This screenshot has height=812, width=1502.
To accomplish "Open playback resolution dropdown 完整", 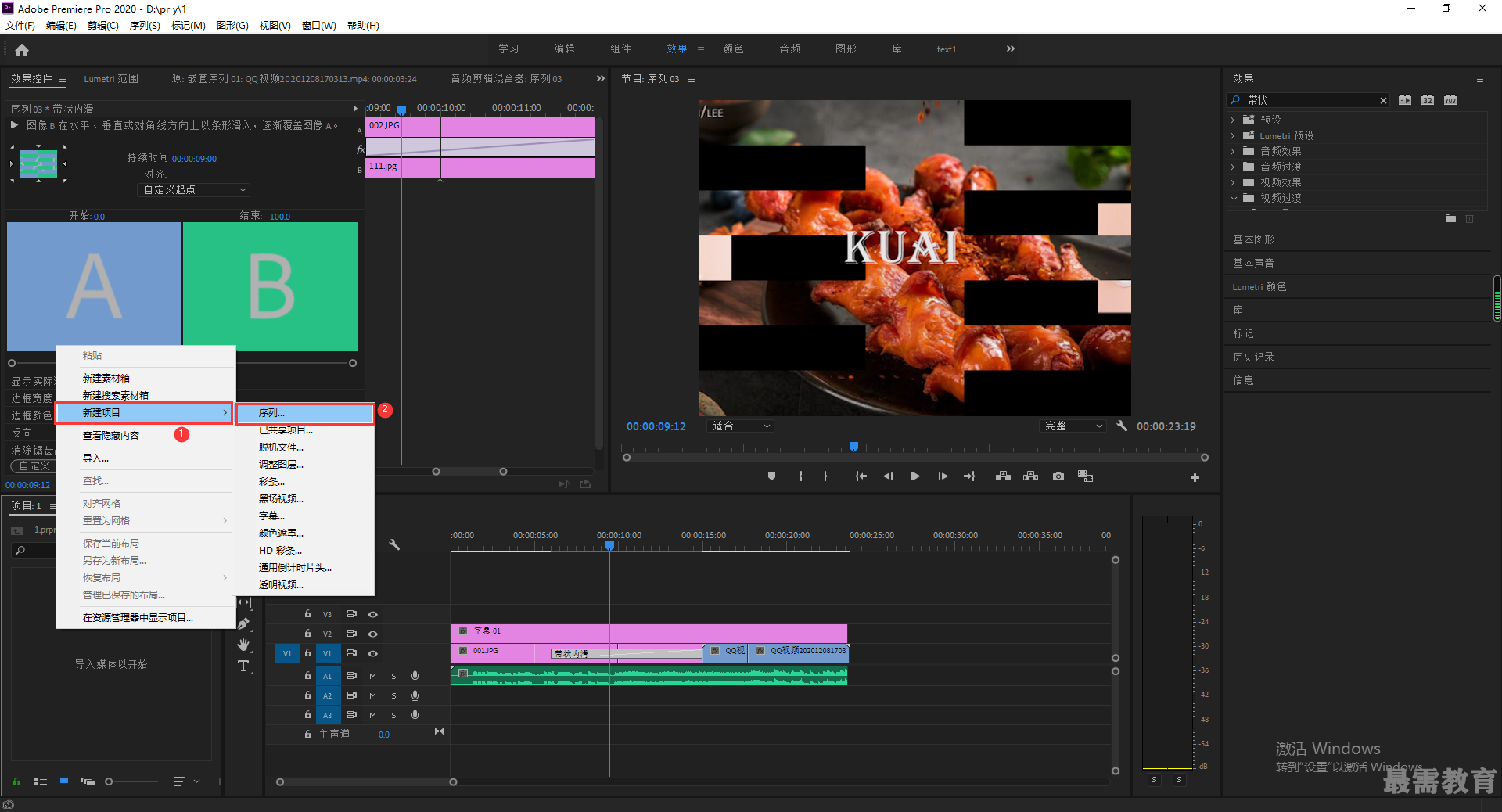I will (1073, 426).
